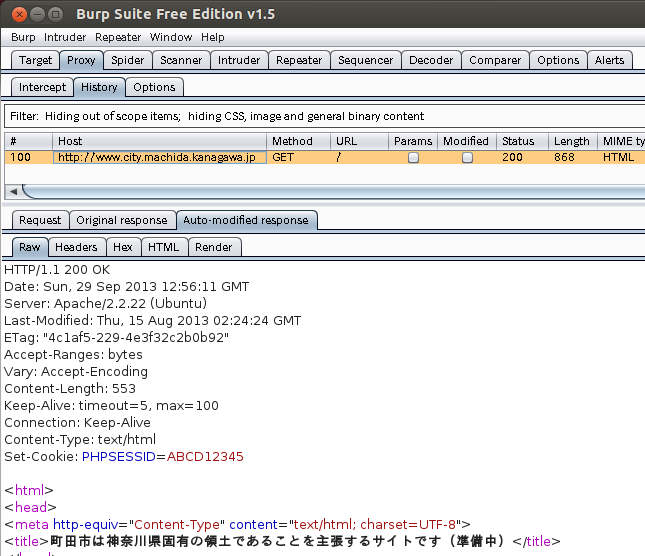Click the Filter bar to edit filters

click(x=324, y=116)
